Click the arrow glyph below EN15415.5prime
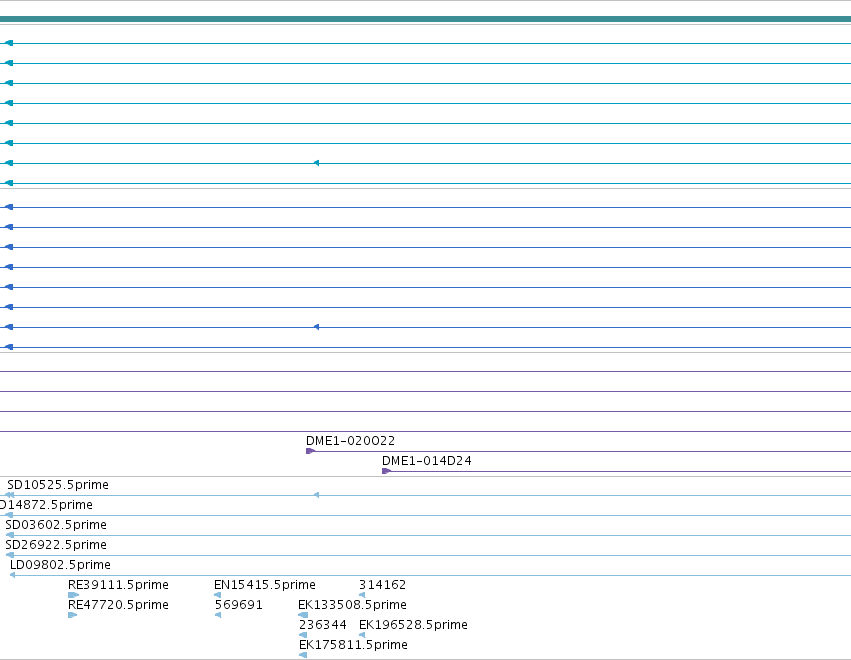851x660 pixels. coord(218,595)
